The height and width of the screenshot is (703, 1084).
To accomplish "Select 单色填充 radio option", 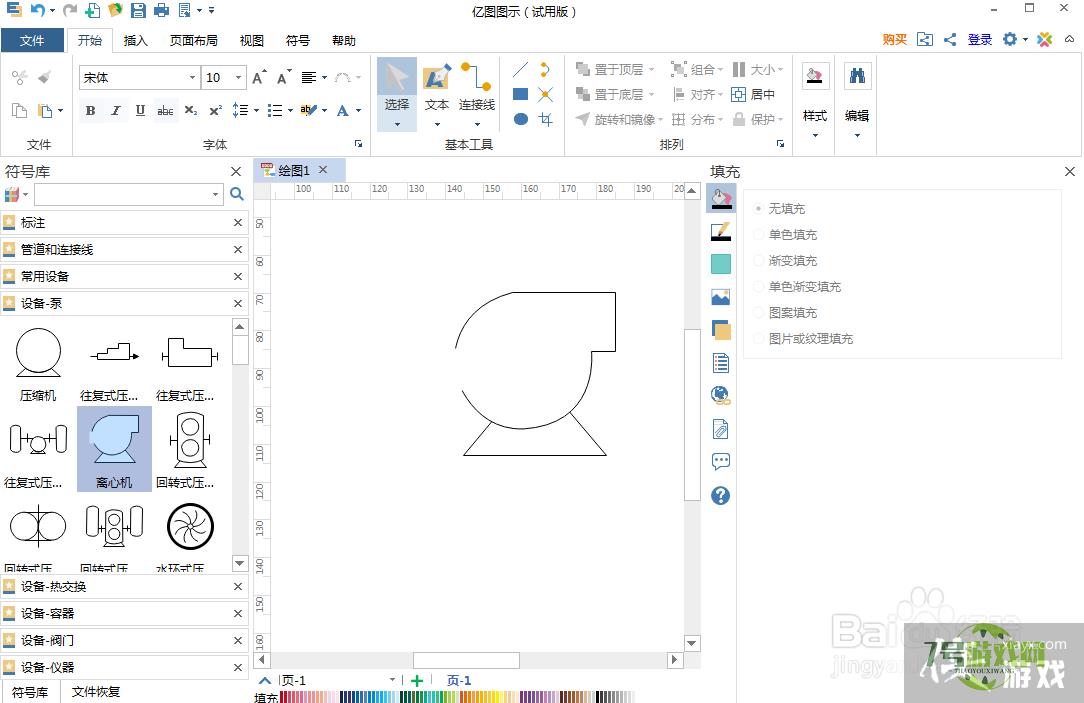I will pyautogui.click(x=785, y=234).
